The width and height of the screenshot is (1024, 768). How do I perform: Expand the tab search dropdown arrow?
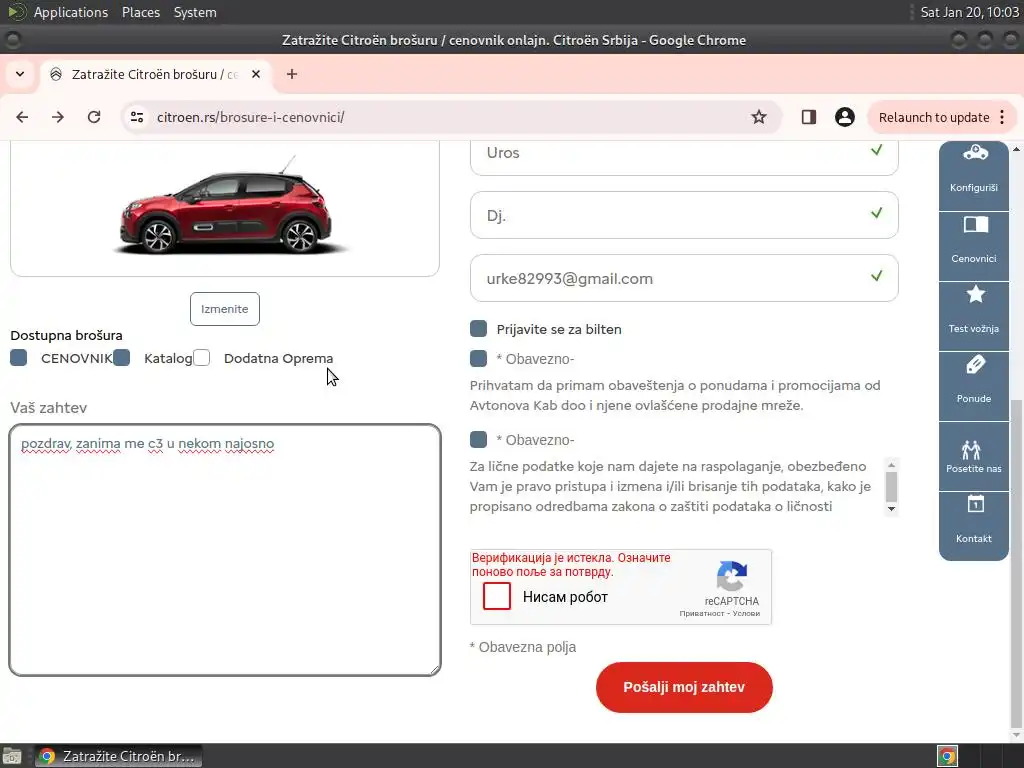[20, 74]
